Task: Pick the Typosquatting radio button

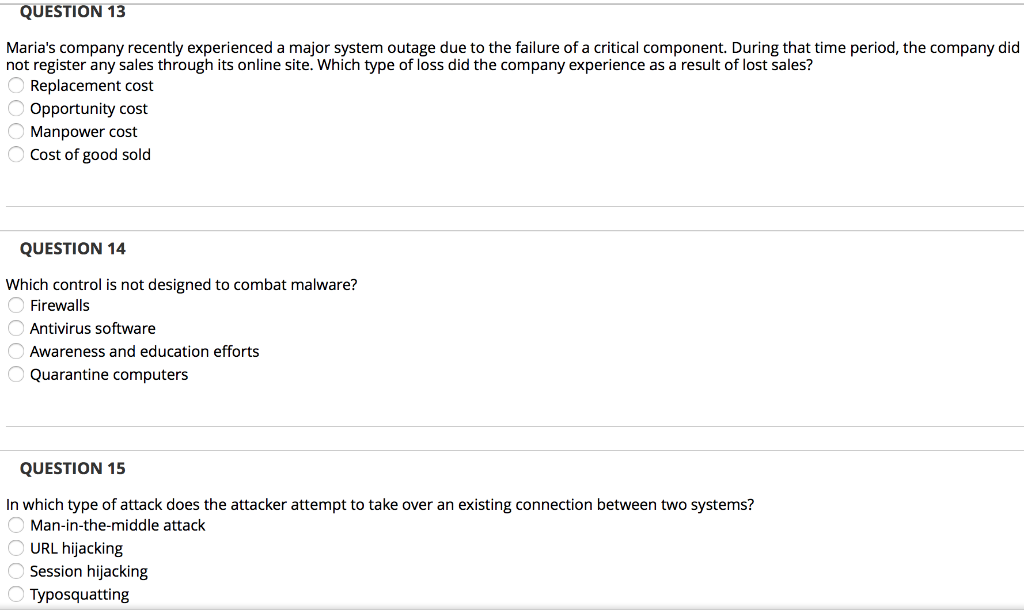Action: pyautogui.click(x=16, y=594)
